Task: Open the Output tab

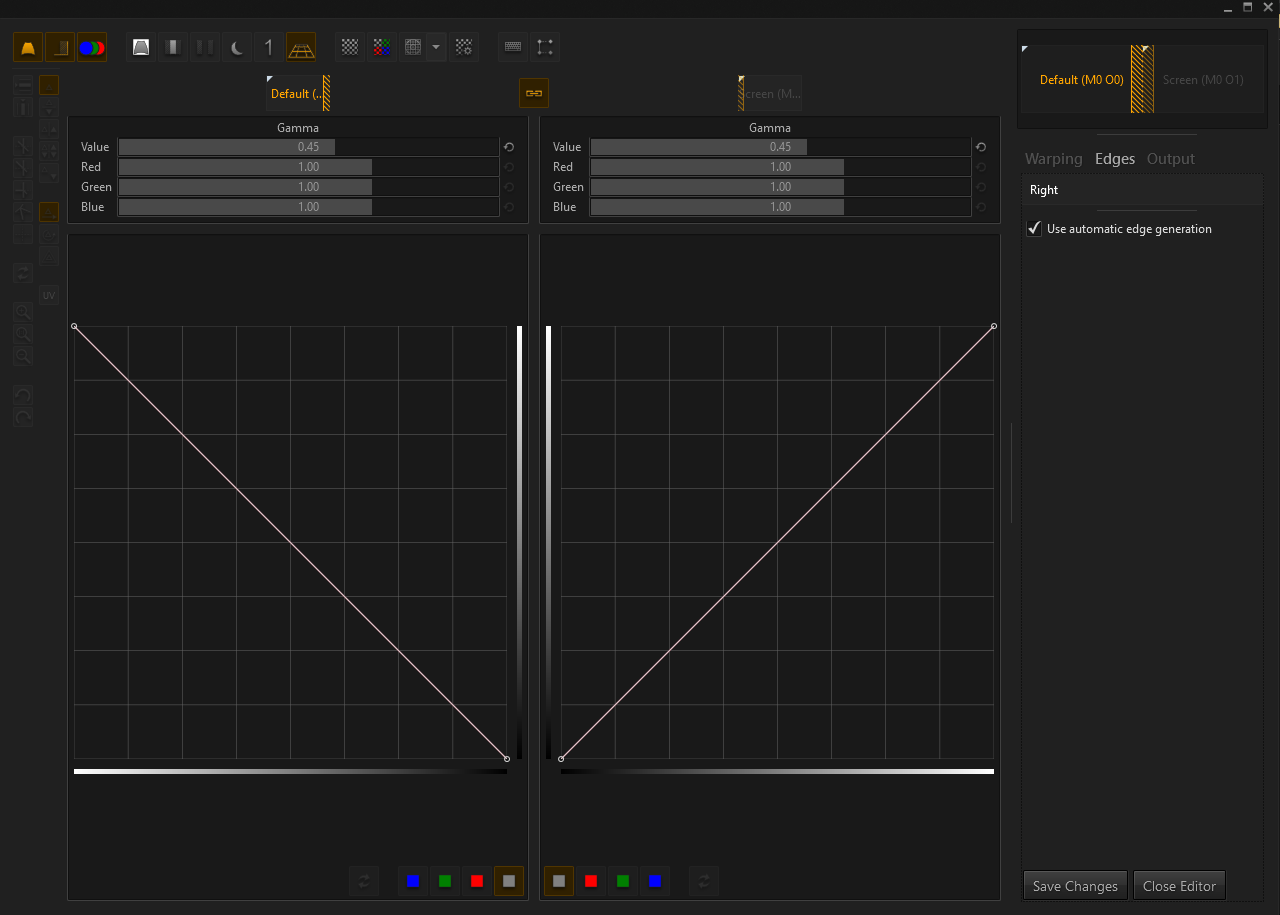Action: click(x=1170, y=159)
